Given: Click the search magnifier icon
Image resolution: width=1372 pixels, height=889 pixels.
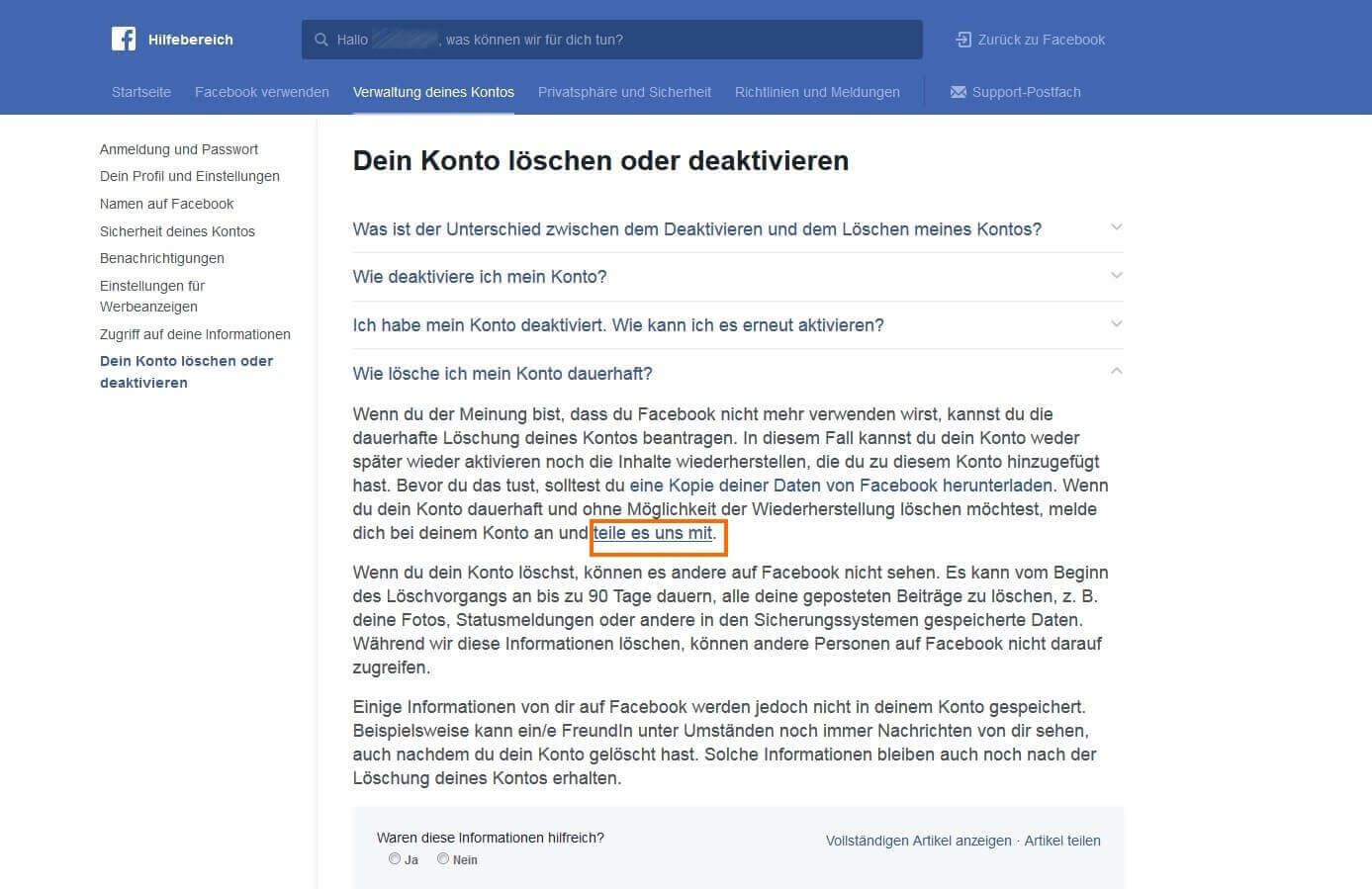Looking at the screenshot, I should 321,40.
